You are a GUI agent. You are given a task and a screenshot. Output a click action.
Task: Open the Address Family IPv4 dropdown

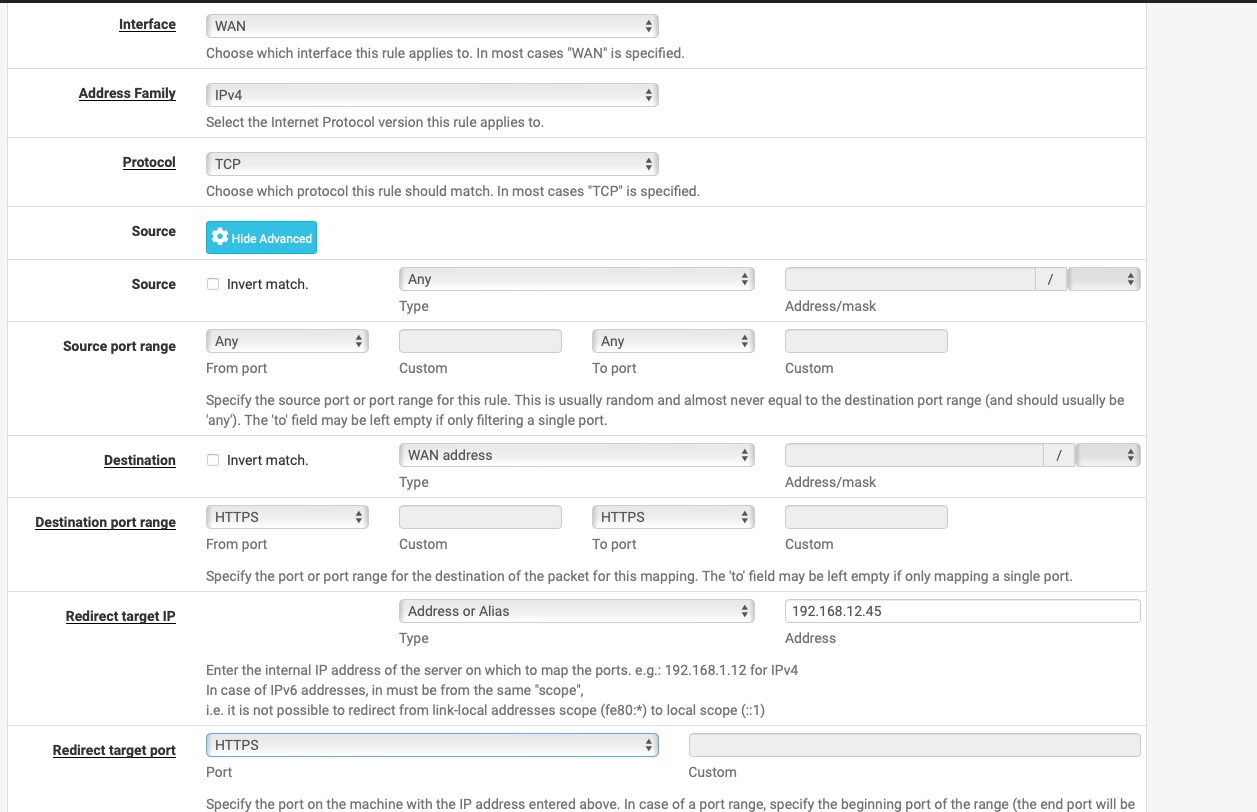431,95
